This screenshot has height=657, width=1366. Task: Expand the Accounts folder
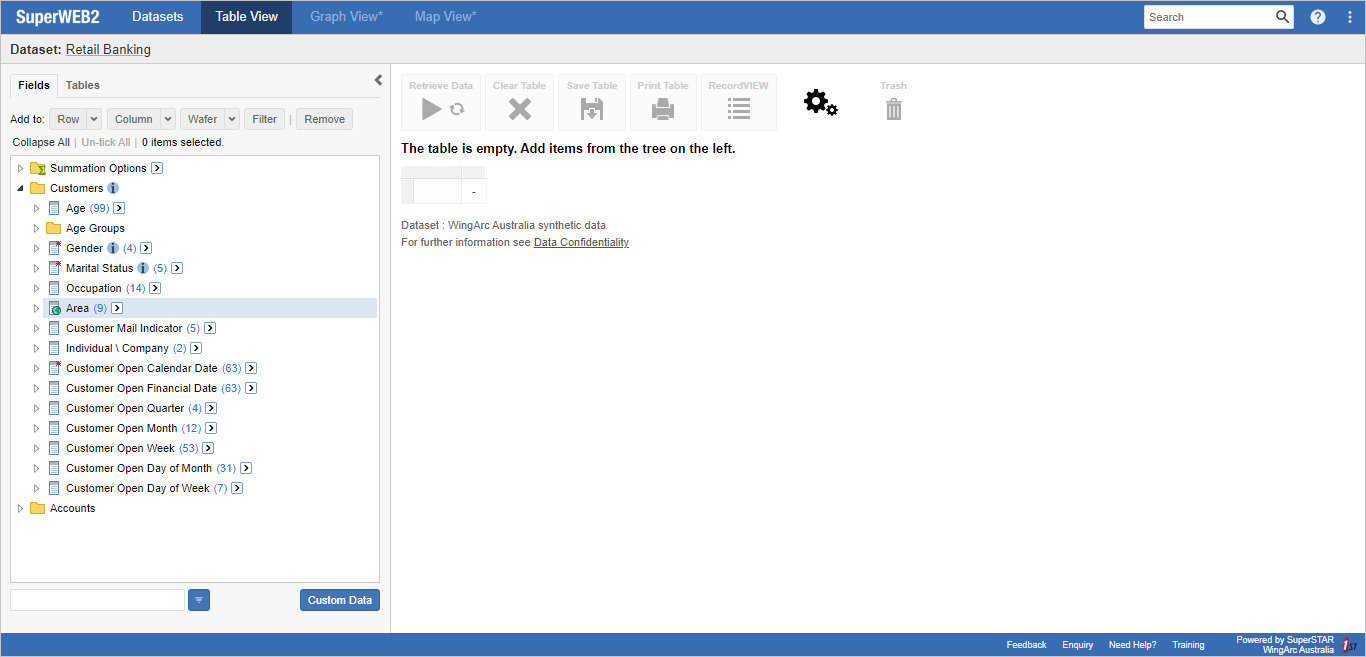[x=21, y=508]
